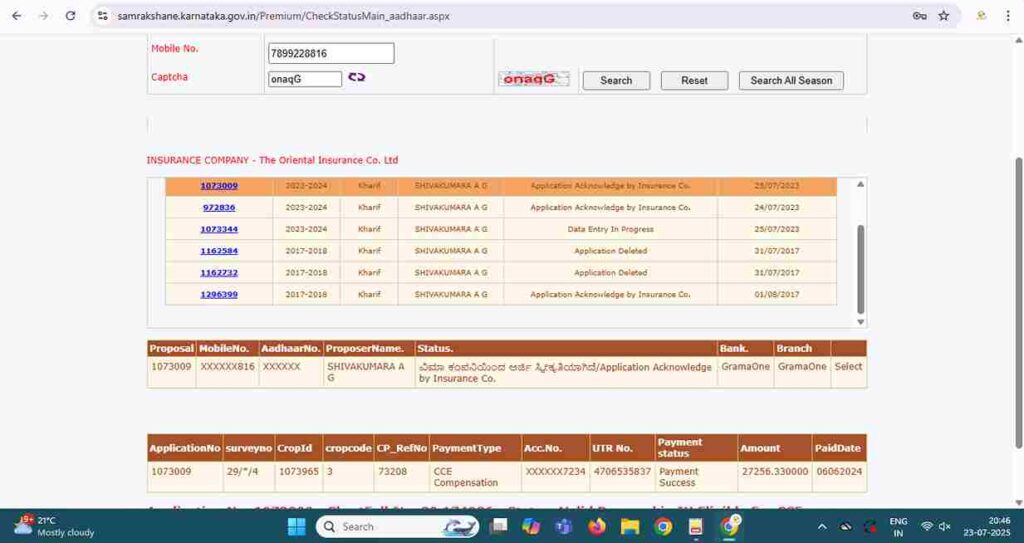This screenshot has width=1024, height=543.
Task: View site information icon in address bar
Action: pyautogui.click(x=102, y=16)
